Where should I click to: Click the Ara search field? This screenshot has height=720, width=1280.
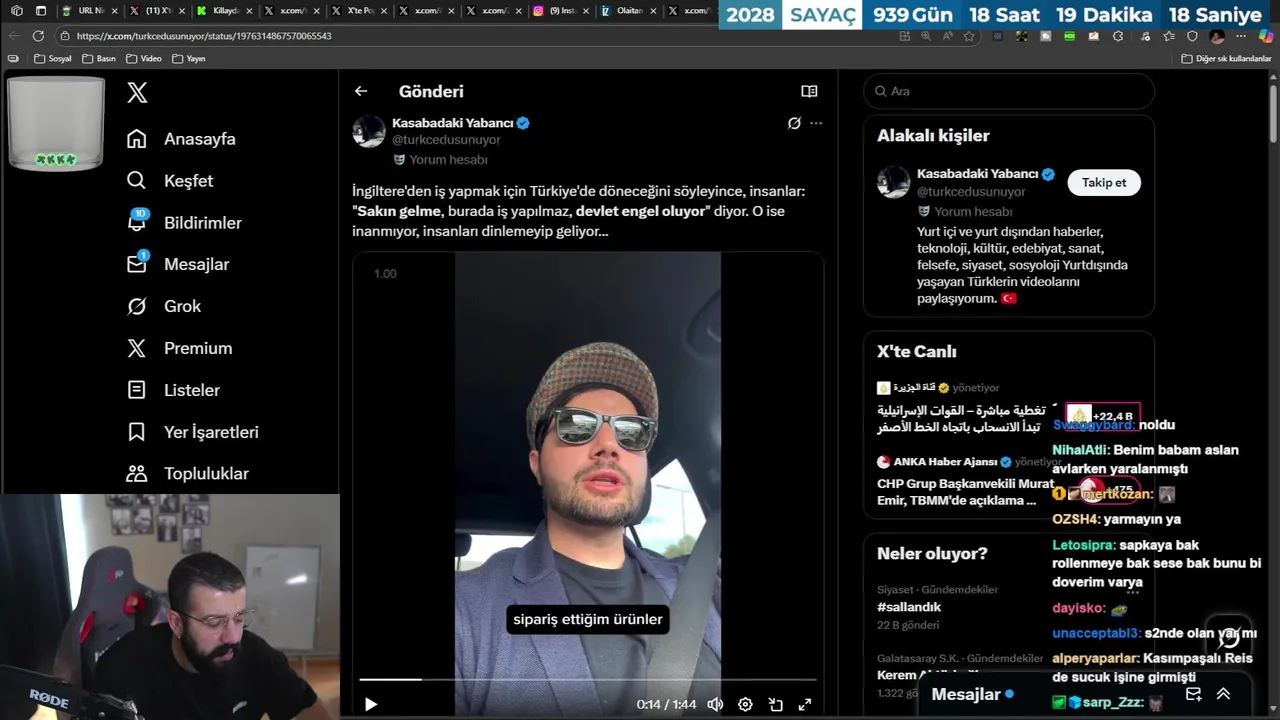click(1009, 91)
